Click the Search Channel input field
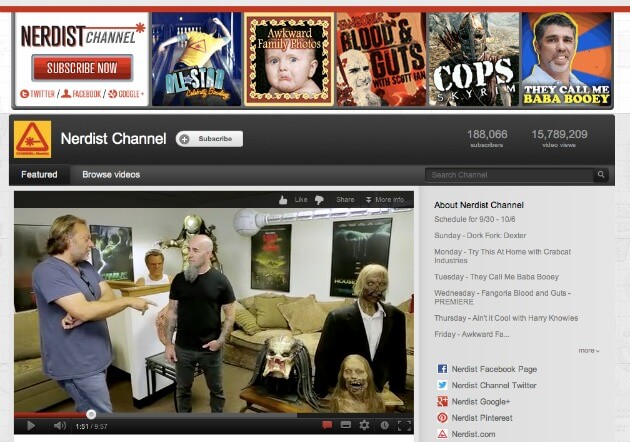The height and width of the screenshot is (442, 630). (x=510, y=175)
